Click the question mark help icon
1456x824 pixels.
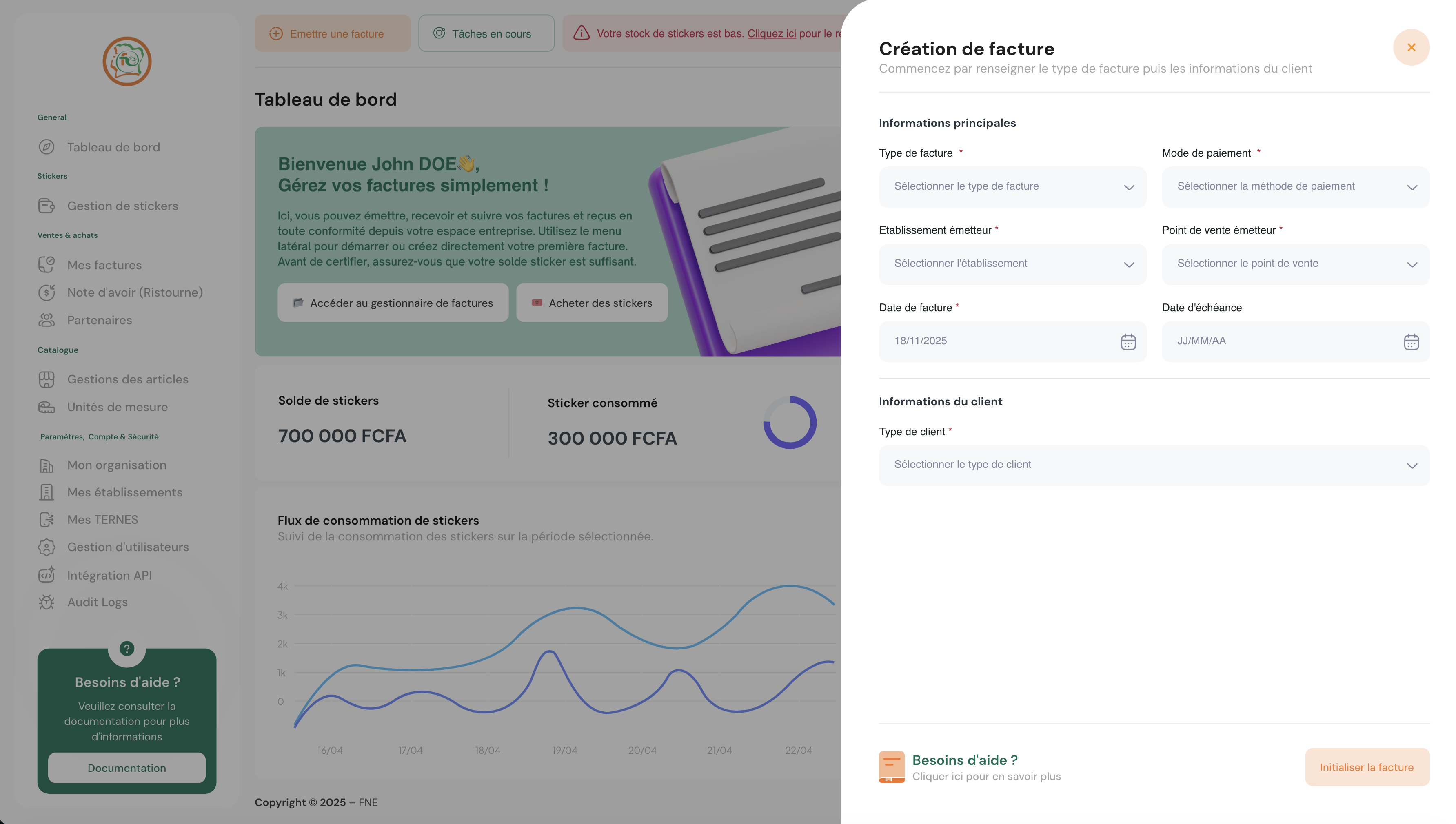pos(127,649)
